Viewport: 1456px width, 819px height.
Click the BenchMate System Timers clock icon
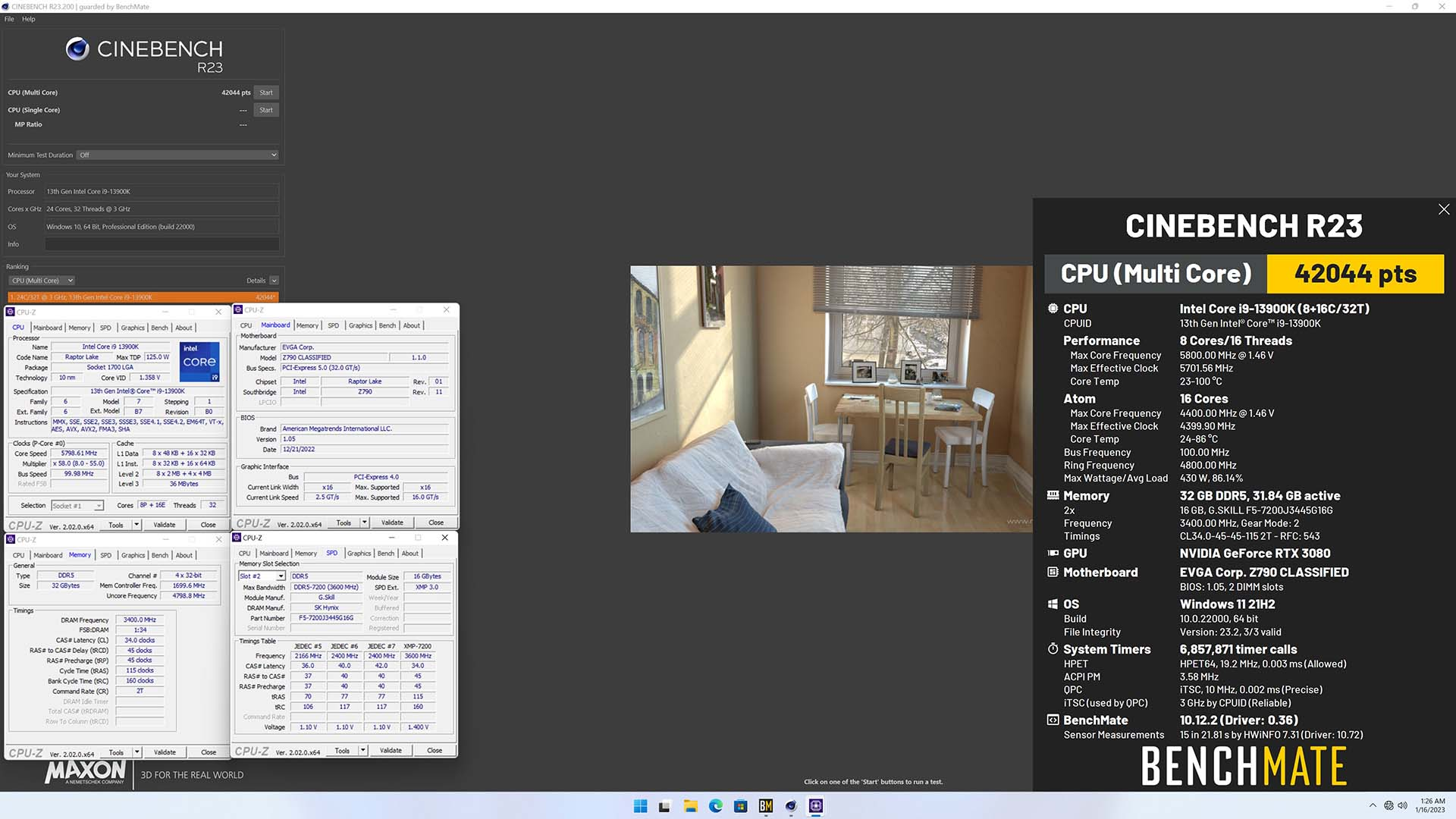[1053, 649]
